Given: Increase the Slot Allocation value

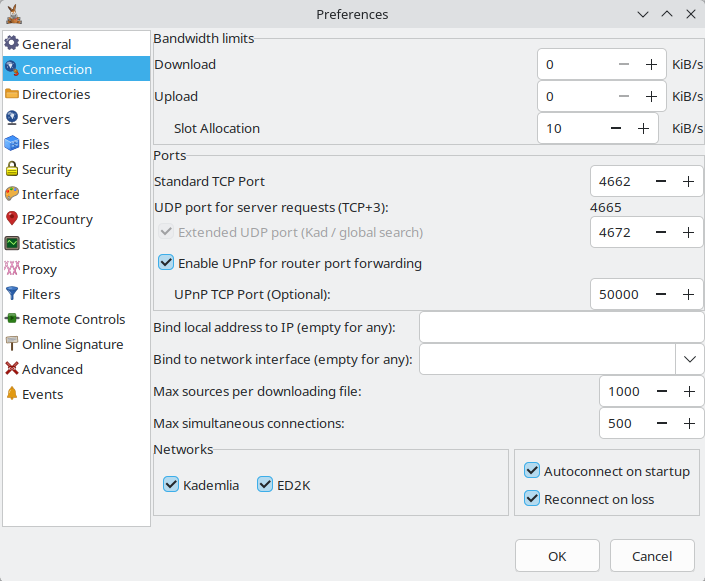Looking at the screenshot, I should click(x=643, y=128).
